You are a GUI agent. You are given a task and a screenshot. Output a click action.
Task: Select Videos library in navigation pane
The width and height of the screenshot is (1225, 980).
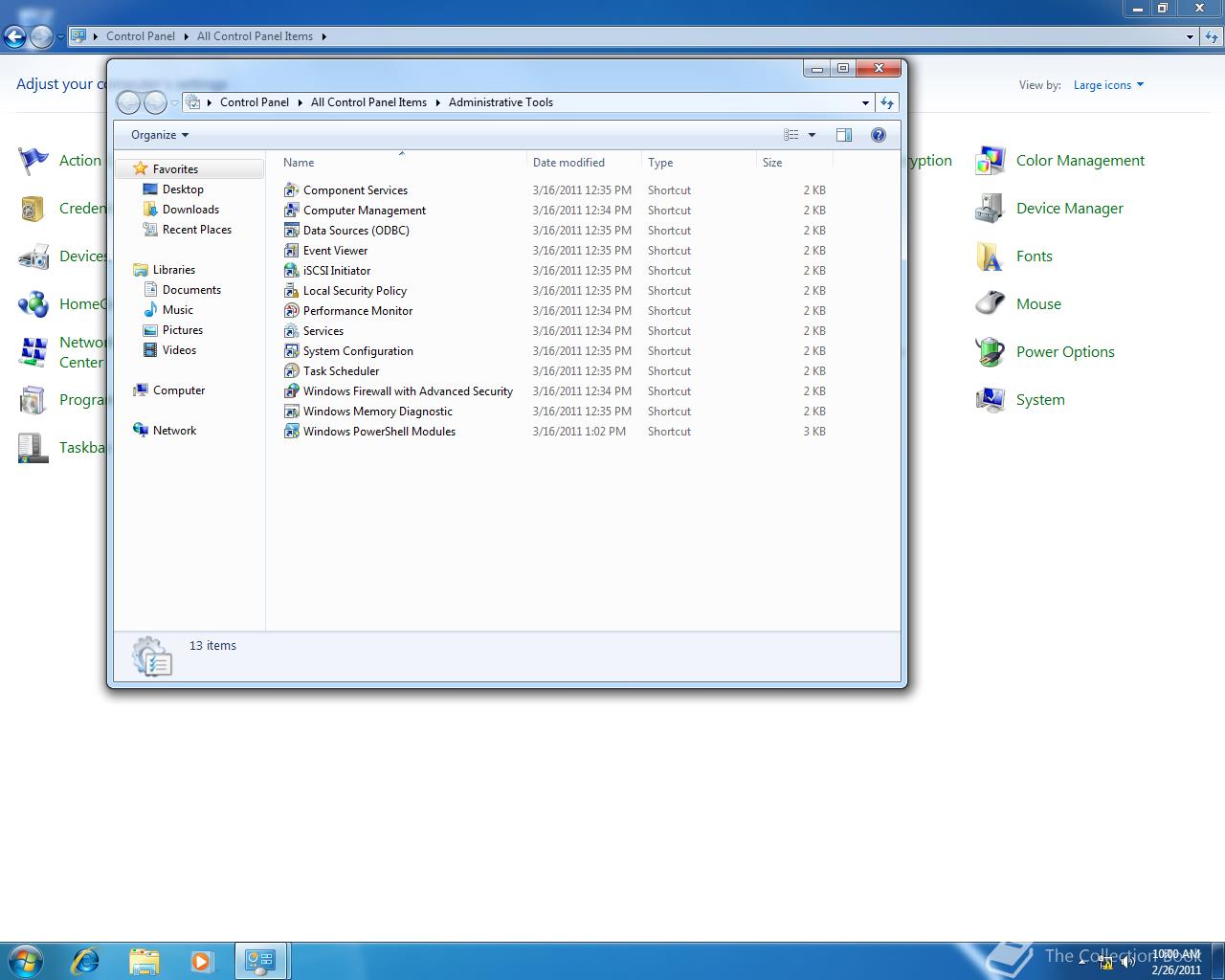tap(179, 350)
